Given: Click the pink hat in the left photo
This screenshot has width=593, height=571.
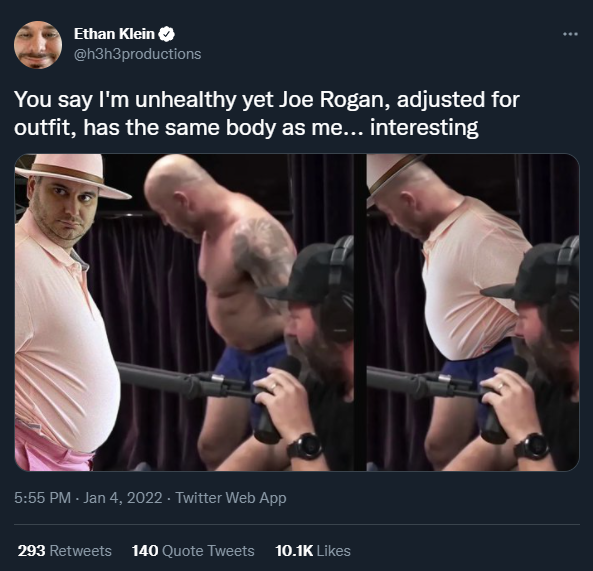Looking at the screenshot, I should [72, 174].
